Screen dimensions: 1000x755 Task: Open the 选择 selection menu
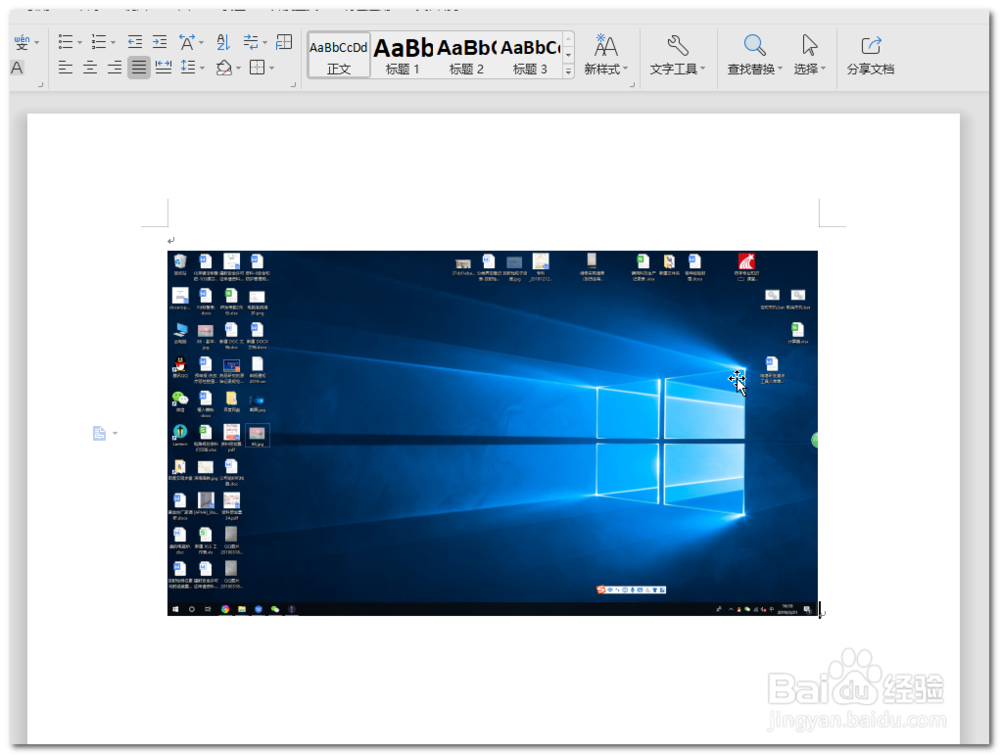tap(809, 55)
